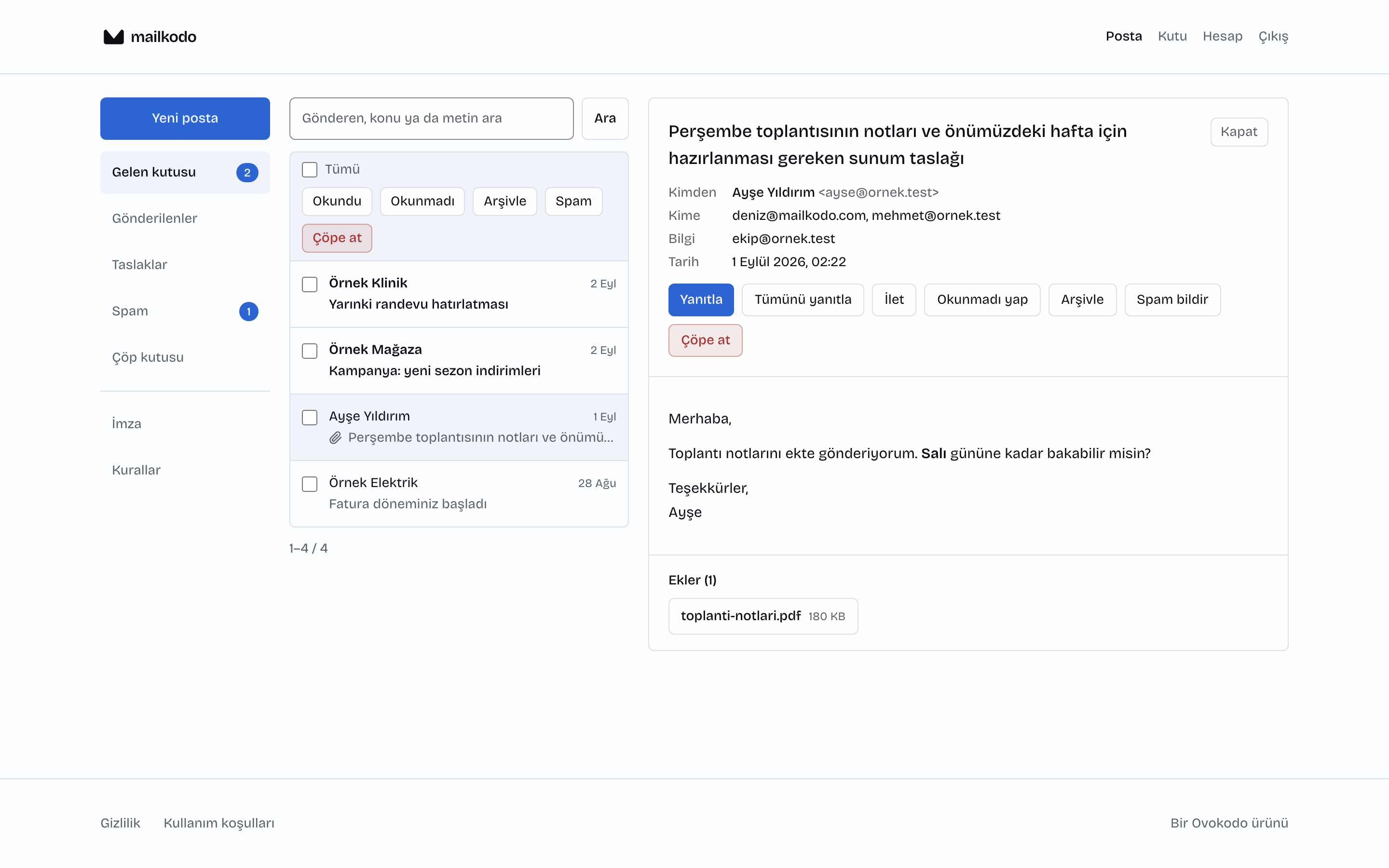Tick the checkbox for Örnek Mağaza message
Screen dimensions: 1389x868
[310, 352]
